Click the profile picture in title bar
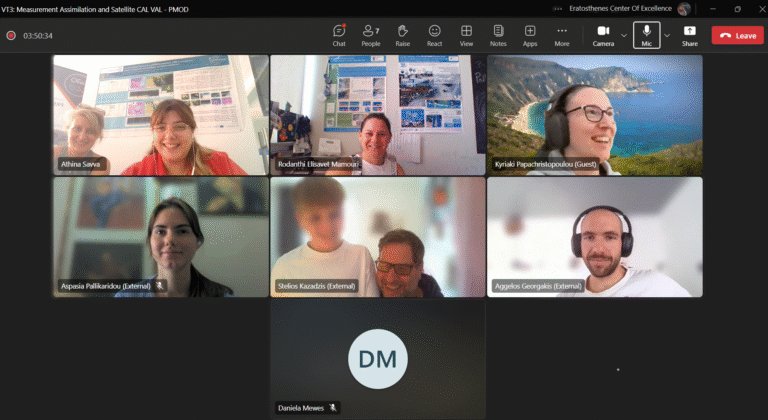 click(684, 9)
